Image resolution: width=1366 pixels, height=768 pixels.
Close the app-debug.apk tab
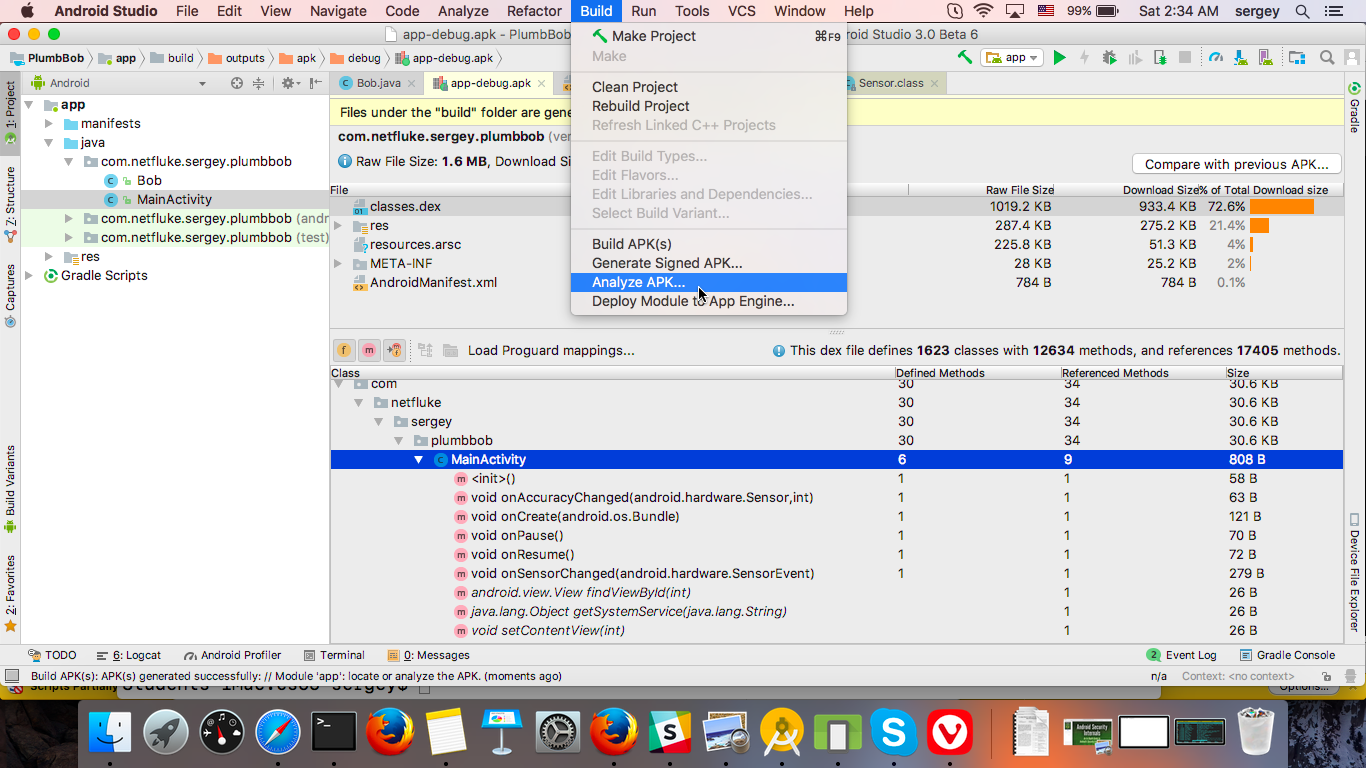coord(542,84)
